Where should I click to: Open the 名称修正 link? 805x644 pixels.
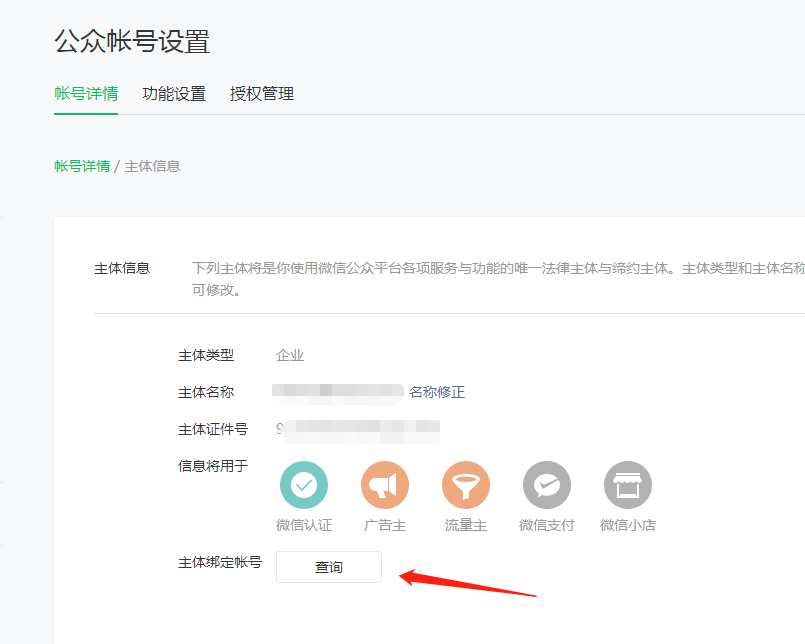pos(437,392)
